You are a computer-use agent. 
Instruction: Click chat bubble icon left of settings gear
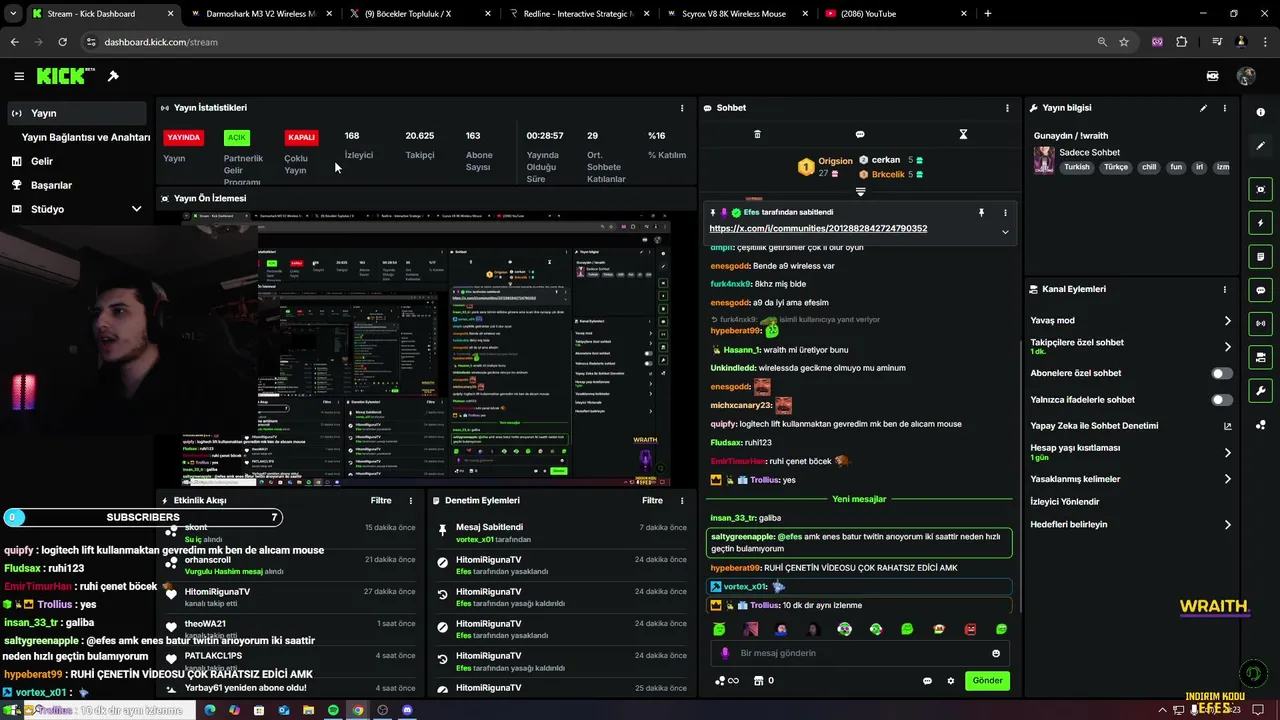point(927,681)
